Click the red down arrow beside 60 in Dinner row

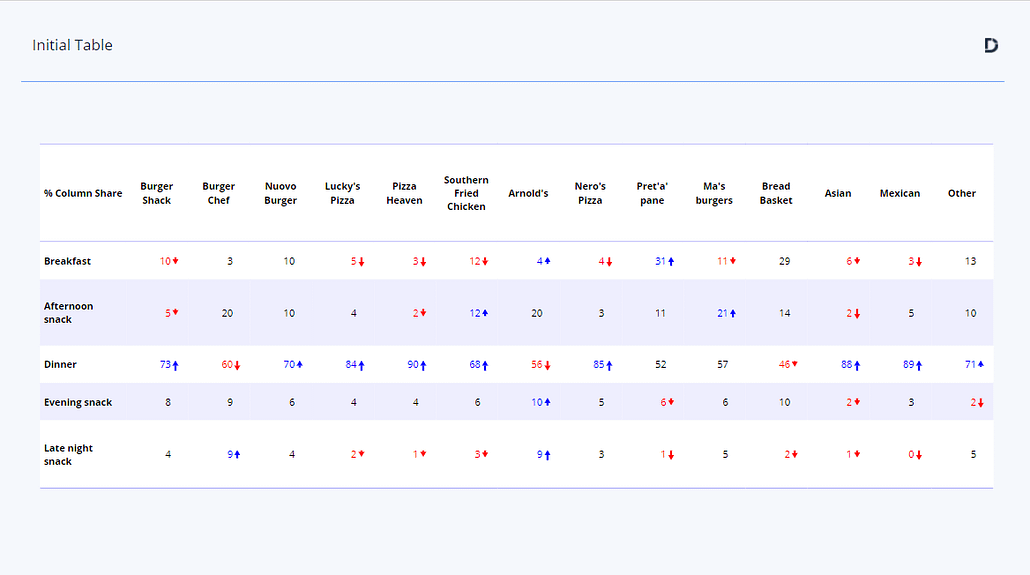click(x=238, y=366)
